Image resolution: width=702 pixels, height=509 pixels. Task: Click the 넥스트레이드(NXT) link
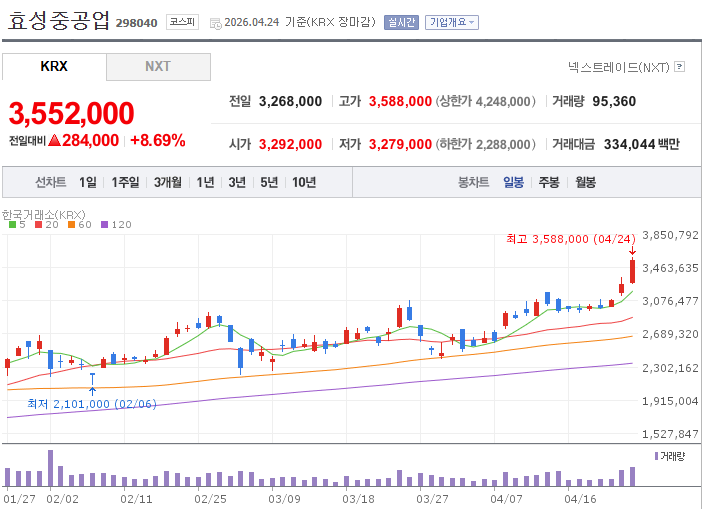tap(619, 67)
